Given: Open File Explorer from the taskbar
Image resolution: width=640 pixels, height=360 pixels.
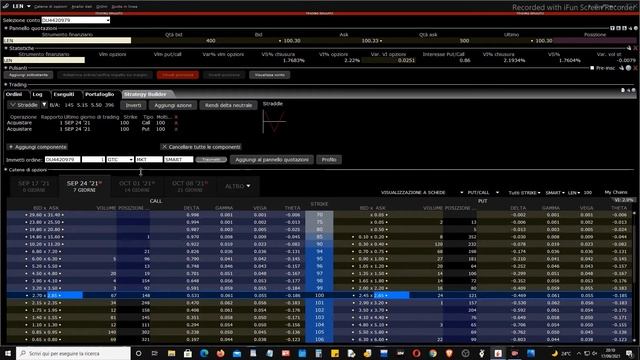Looking at the screenshot, I should [x=171, y=353].
